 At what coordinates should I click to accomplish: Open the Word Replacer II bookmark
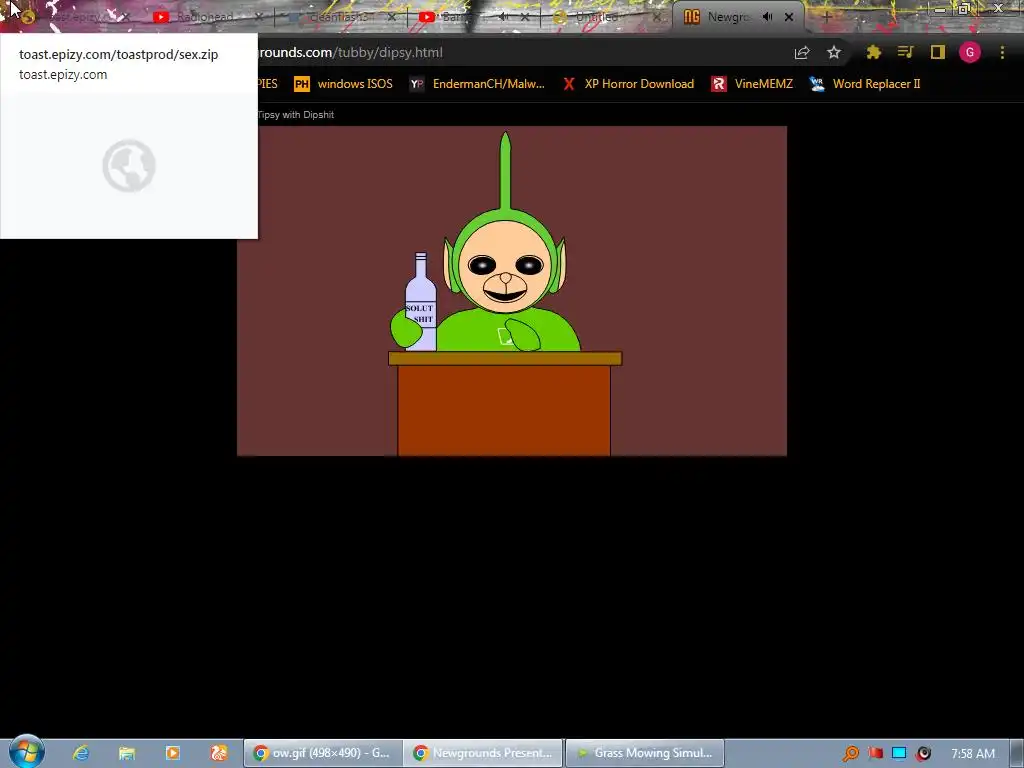[865, 84]
